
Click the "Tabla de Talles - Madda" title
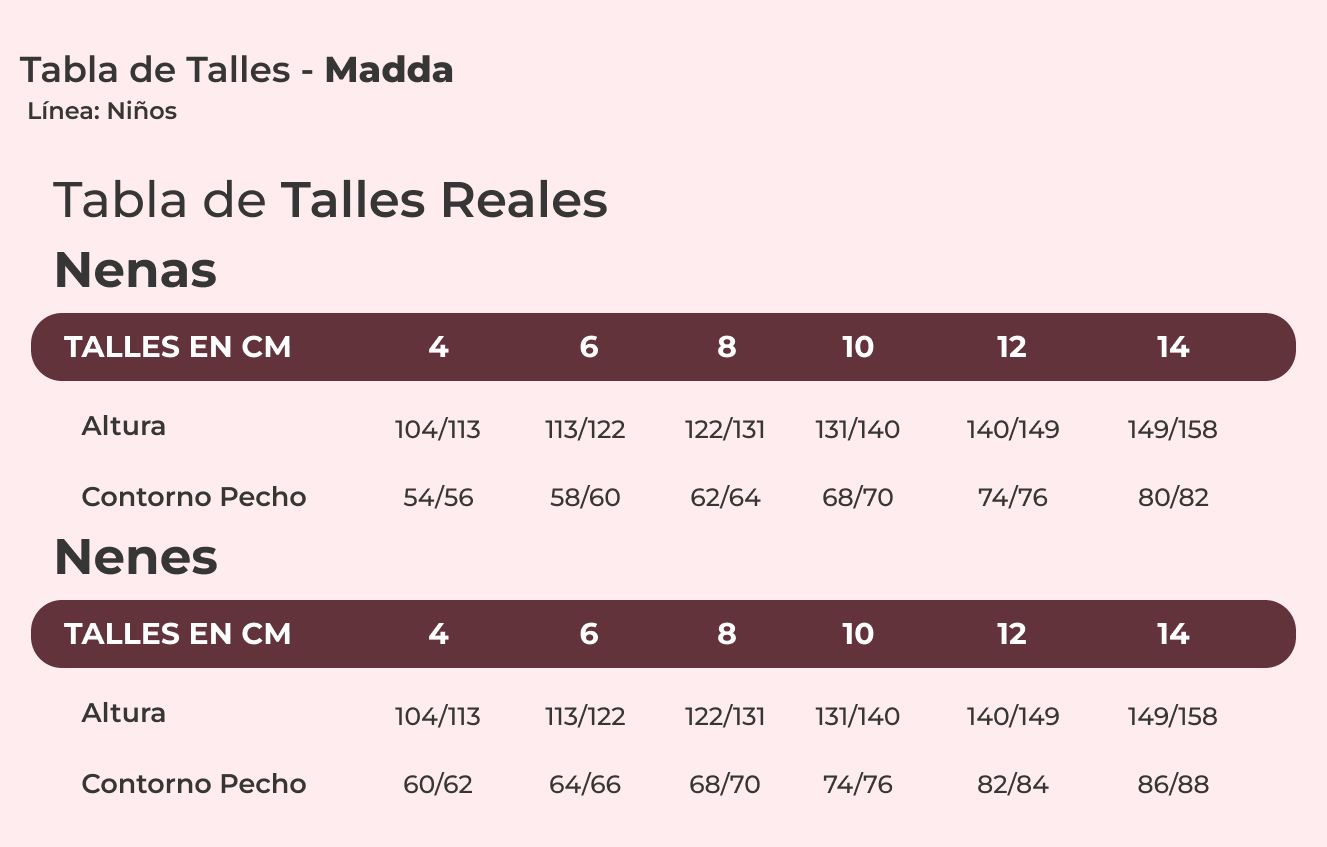click(x=237, y=70)
